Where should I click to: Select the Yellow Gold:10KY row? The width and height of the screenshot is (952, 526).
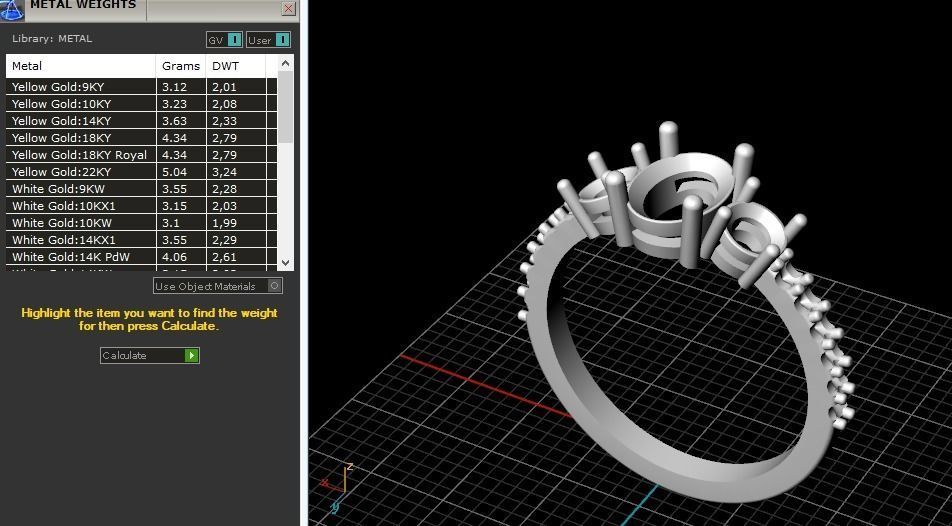(141, 104)
